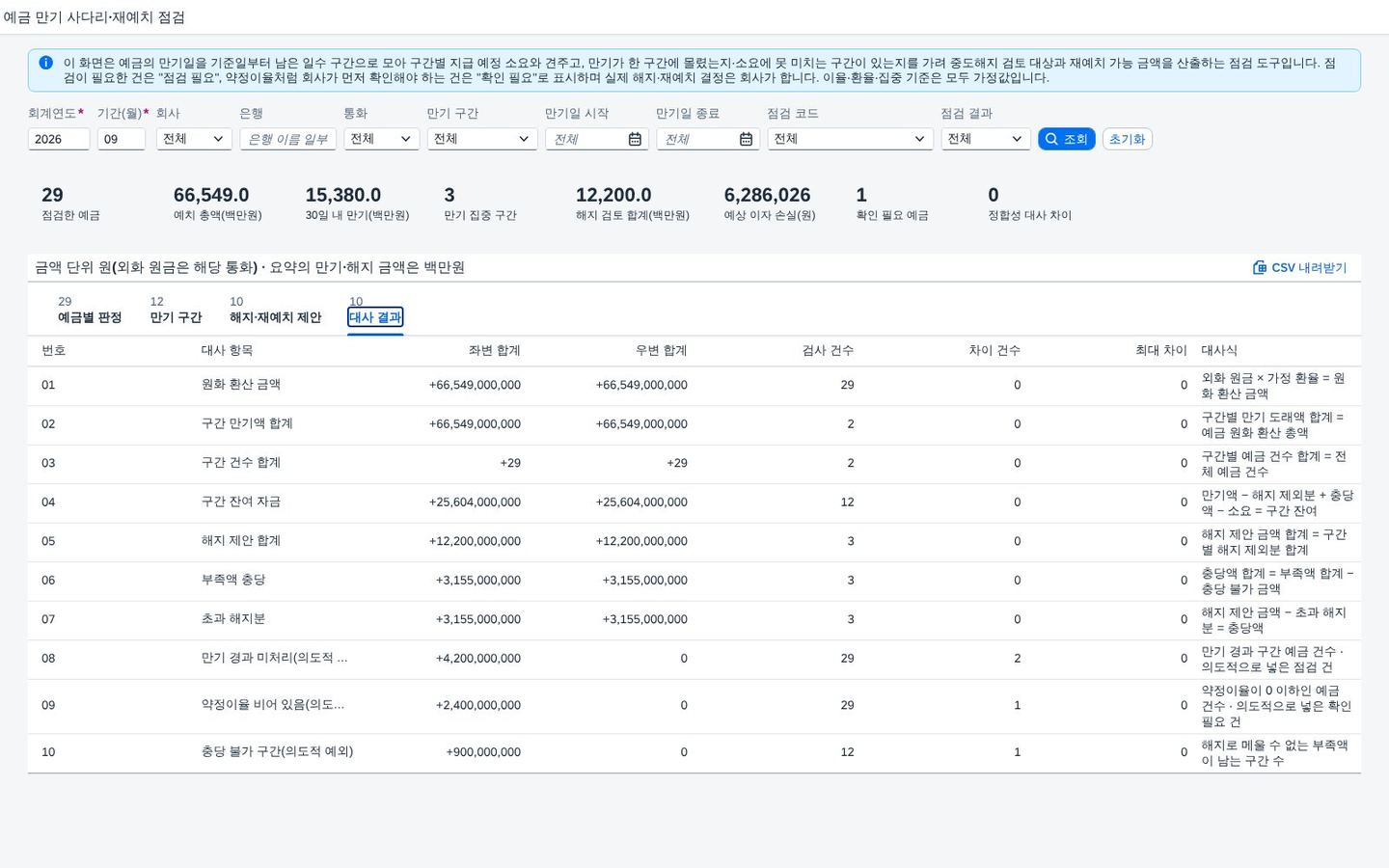Open calendar picker for 만기일 시작
Viewport: 1389px width, 868px height.
[x=635, y=139]
